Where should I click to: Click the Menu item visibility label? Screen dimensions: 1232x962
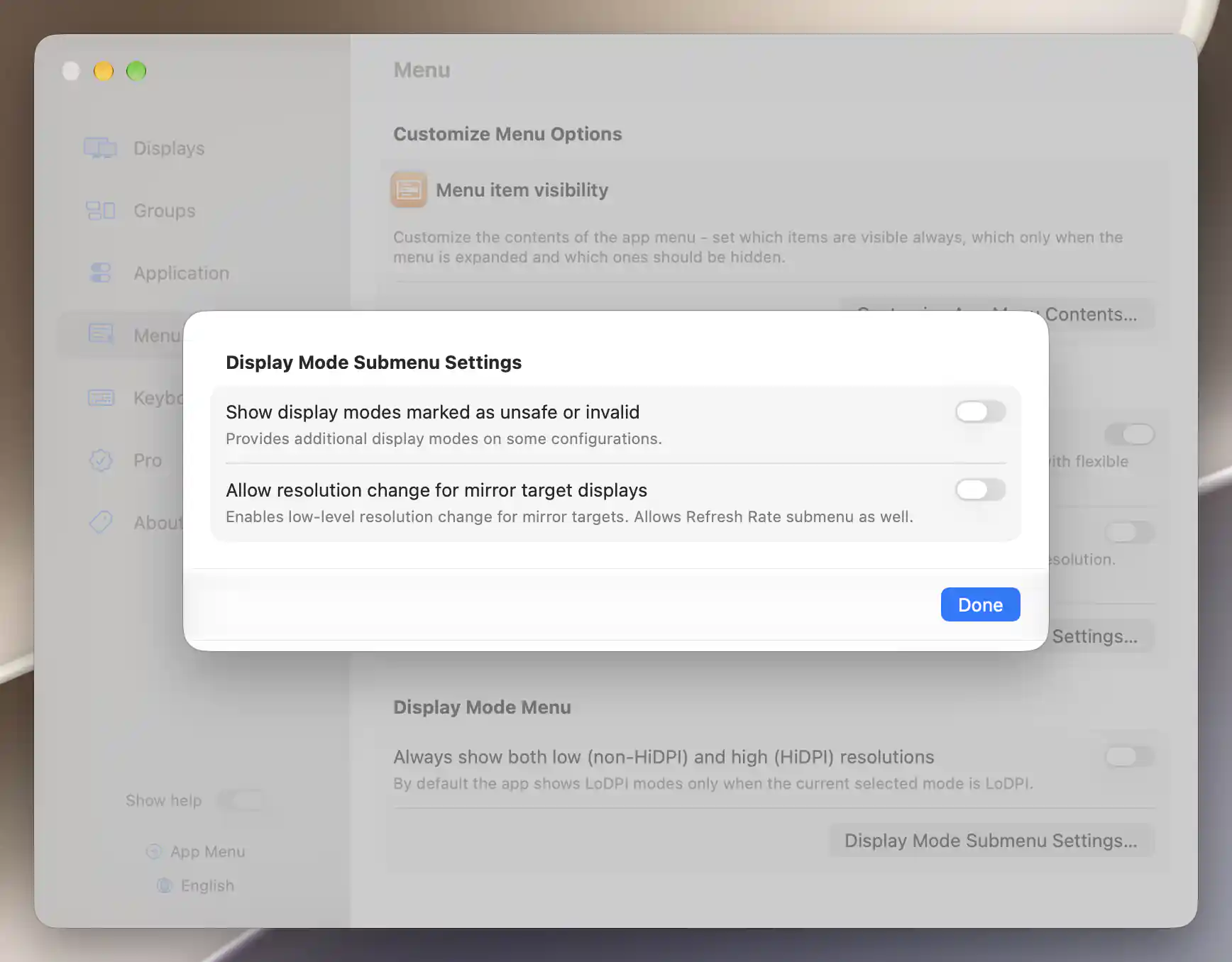[x=522, y=190]
